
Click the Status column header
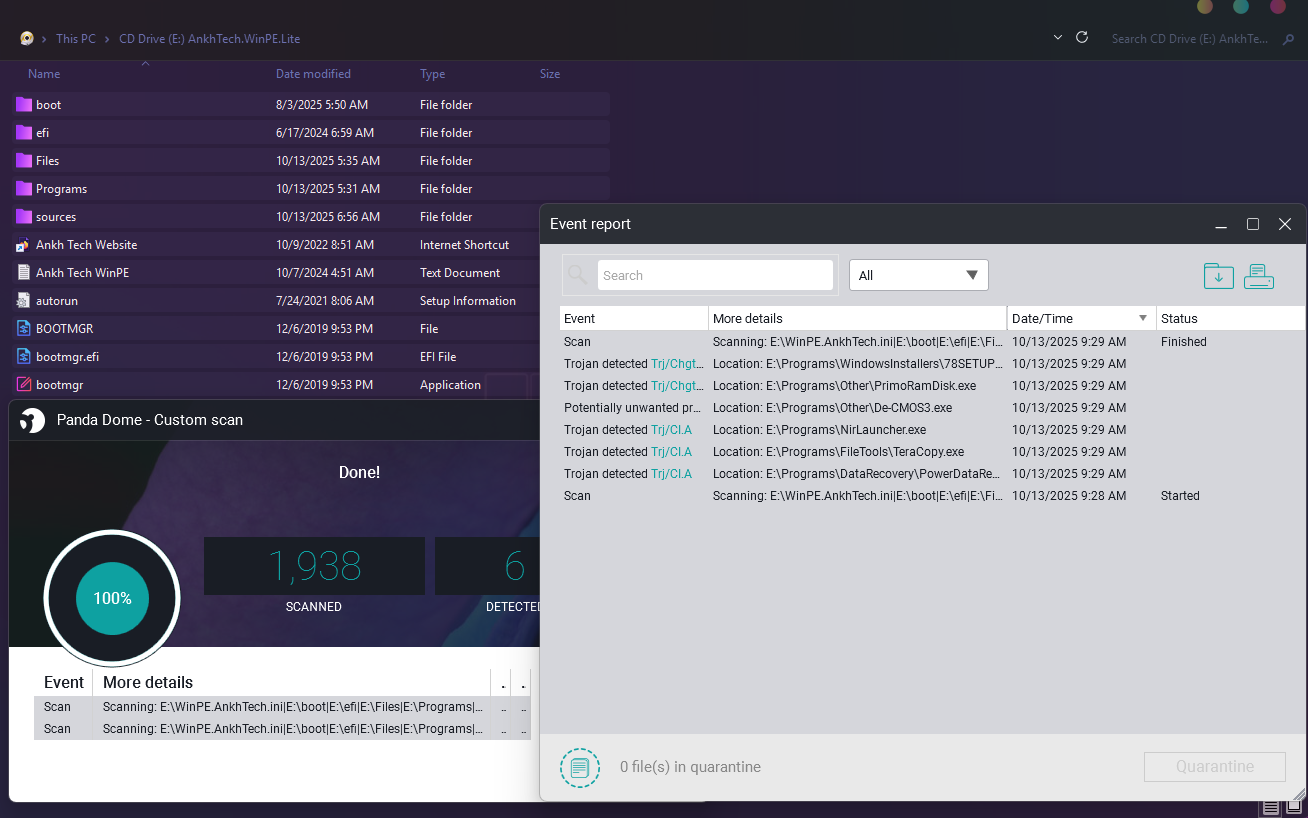[x=1231, y=318]
